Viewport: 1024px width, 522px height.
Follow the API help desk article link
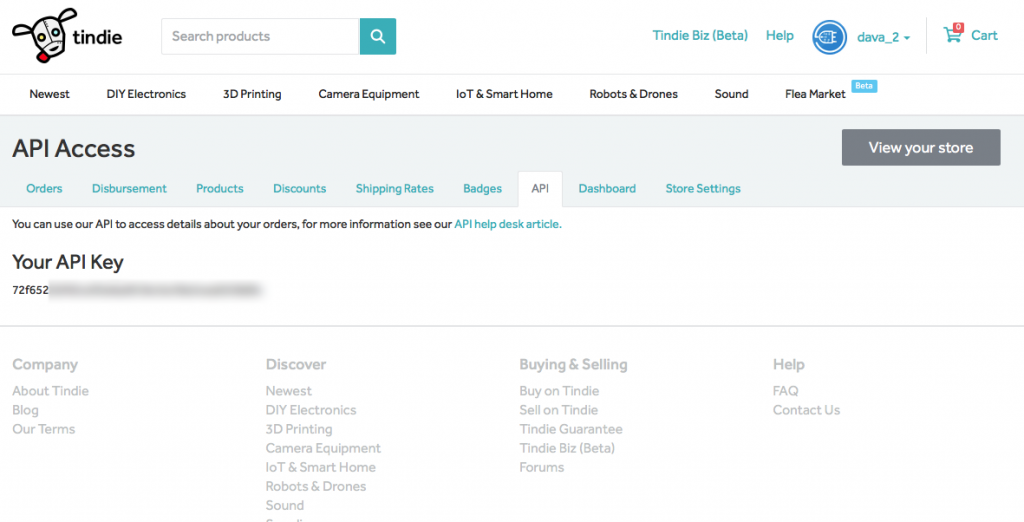point(507,225)
